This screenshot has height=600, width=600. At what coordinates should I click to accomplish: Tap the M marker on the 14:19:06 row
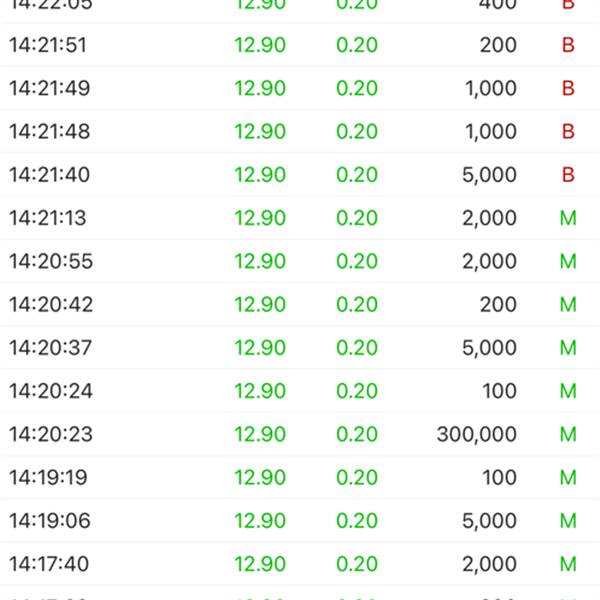(x=568, y=521)
